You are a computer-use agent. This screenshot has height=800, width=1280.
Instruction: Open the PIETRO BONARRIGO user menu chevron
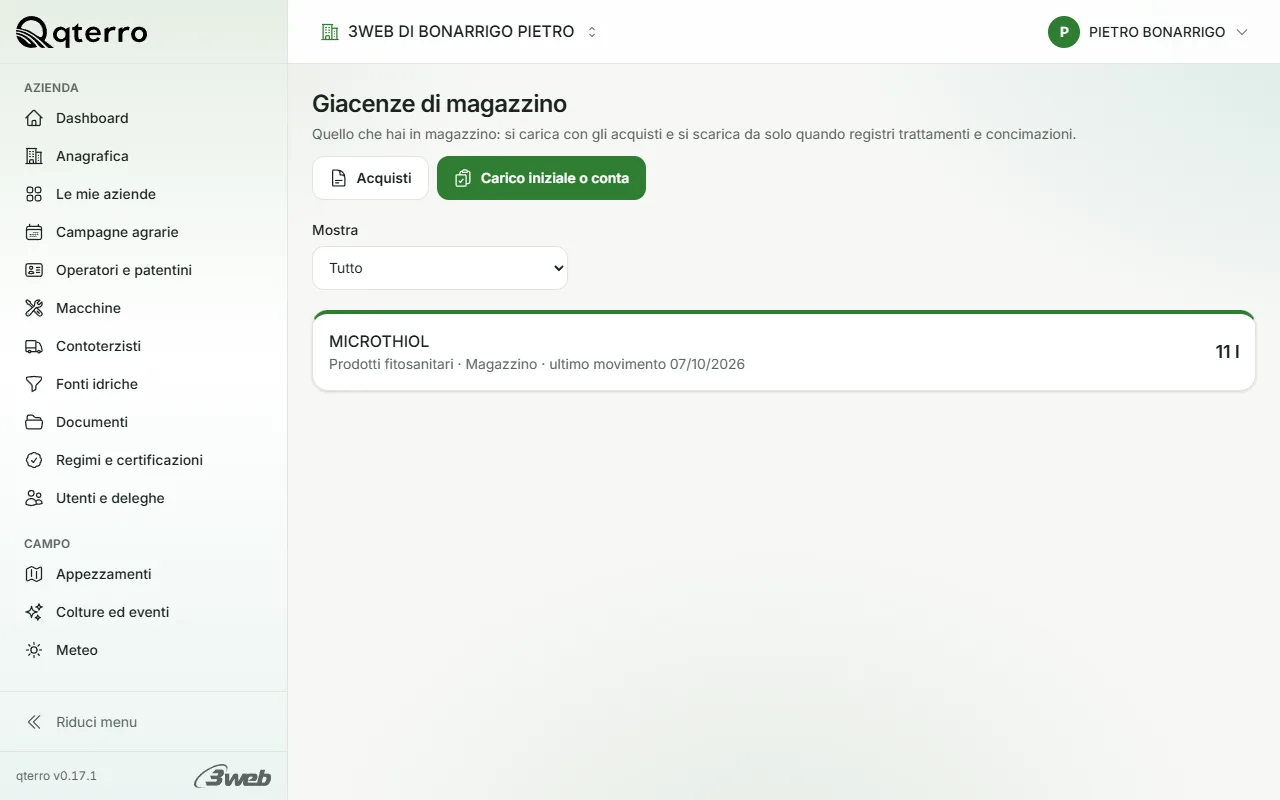pos(1242,32)
